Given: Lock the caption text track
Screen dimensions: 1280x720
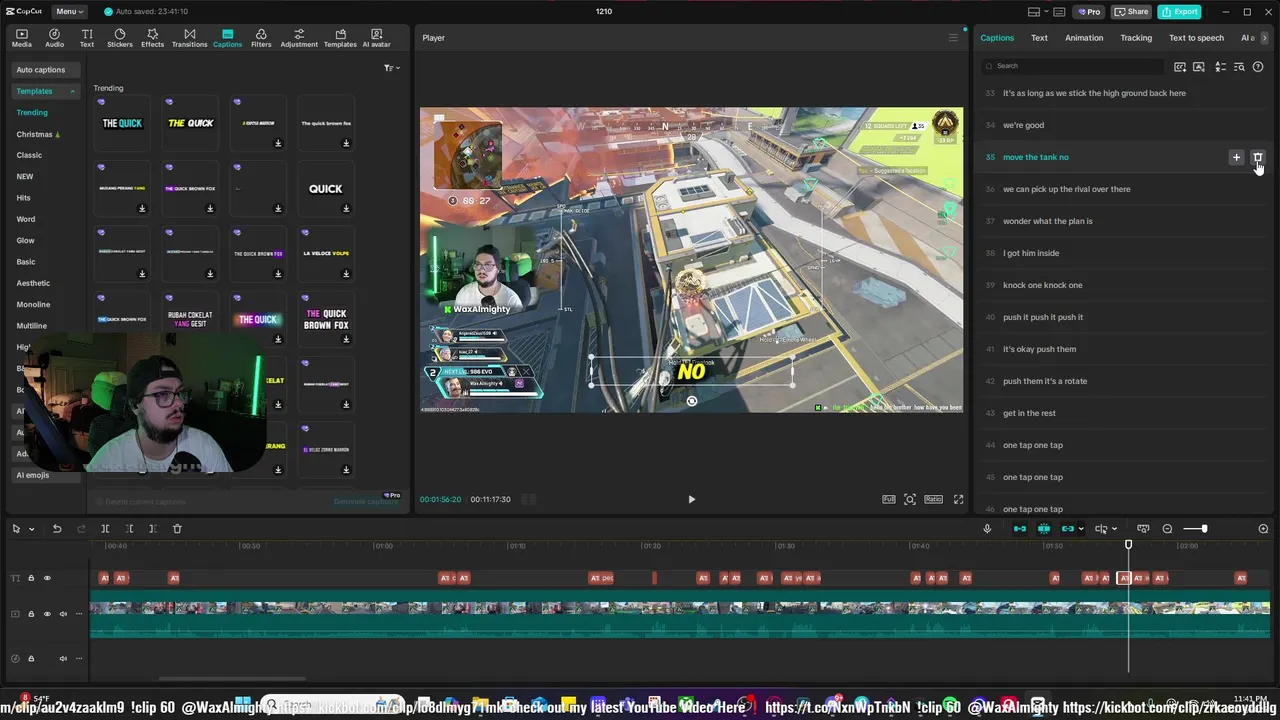Looking at the screenshot, I should [31, 578].
